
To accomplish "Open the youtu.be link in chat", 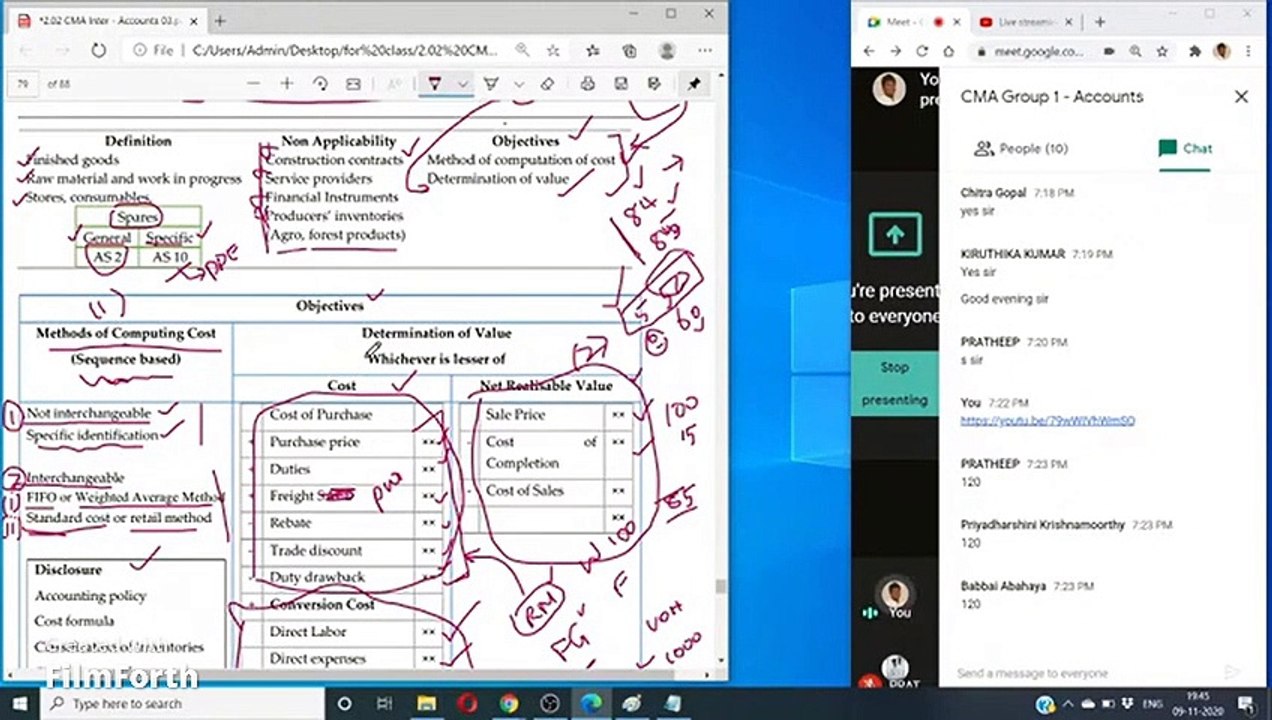I will tap(1047, 421).
